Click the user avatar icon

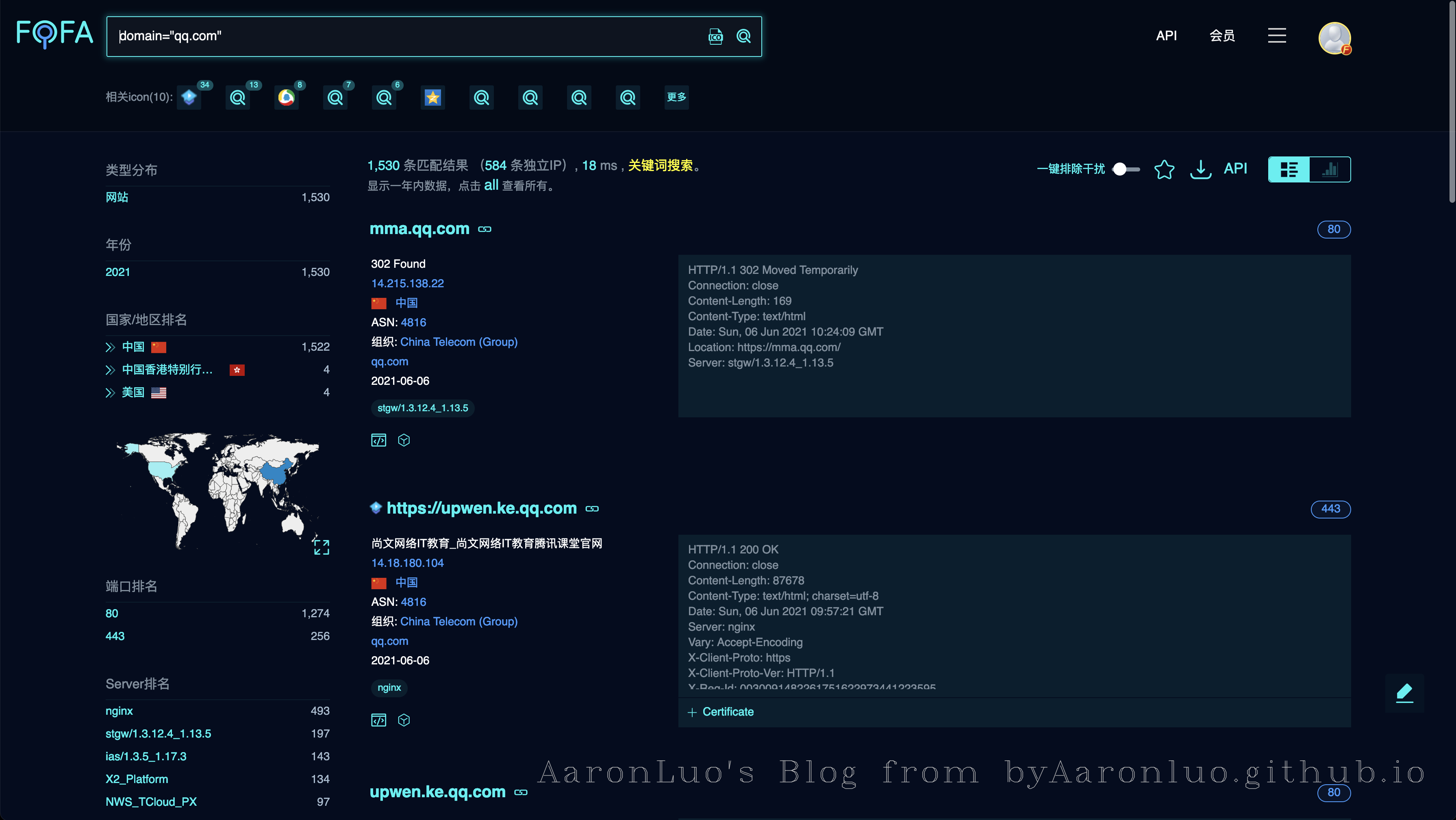click(x=1334, y=38)
